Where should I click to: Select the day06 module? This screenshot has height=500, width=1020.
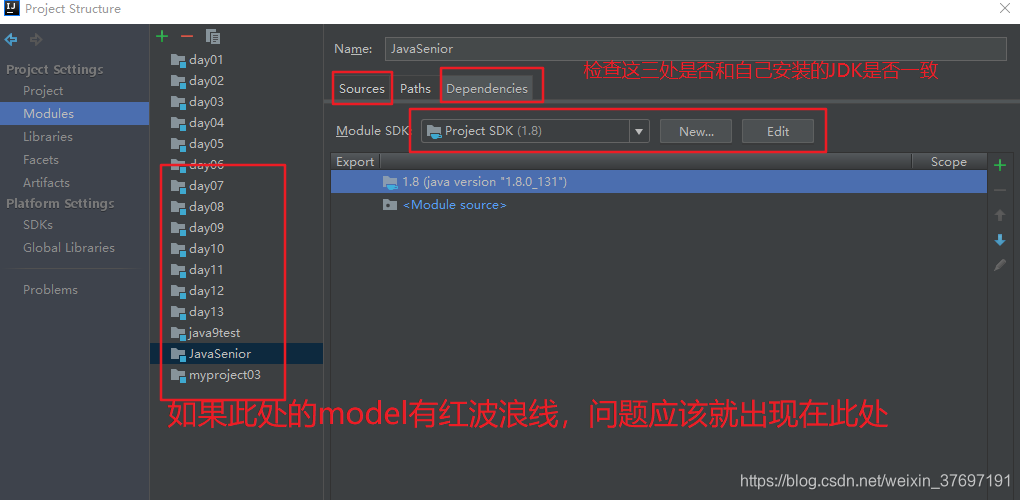coord(206,164)
